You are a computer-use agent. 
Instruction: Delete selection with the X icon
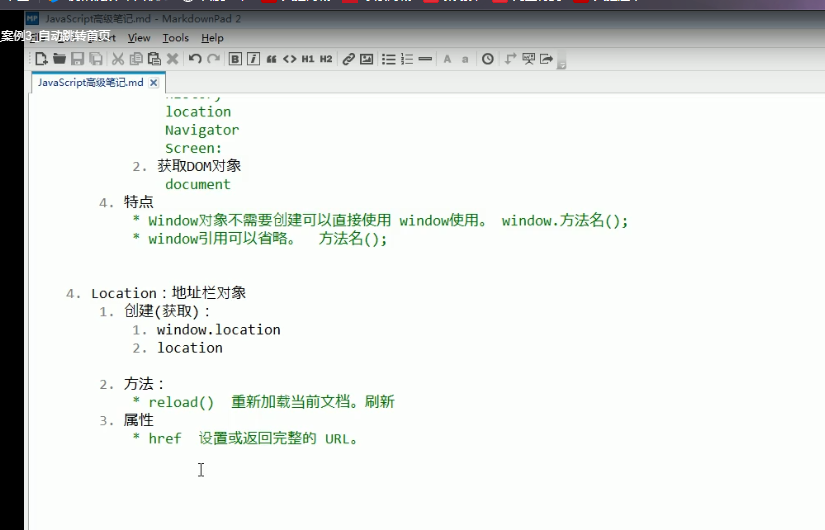pos(172,59)
